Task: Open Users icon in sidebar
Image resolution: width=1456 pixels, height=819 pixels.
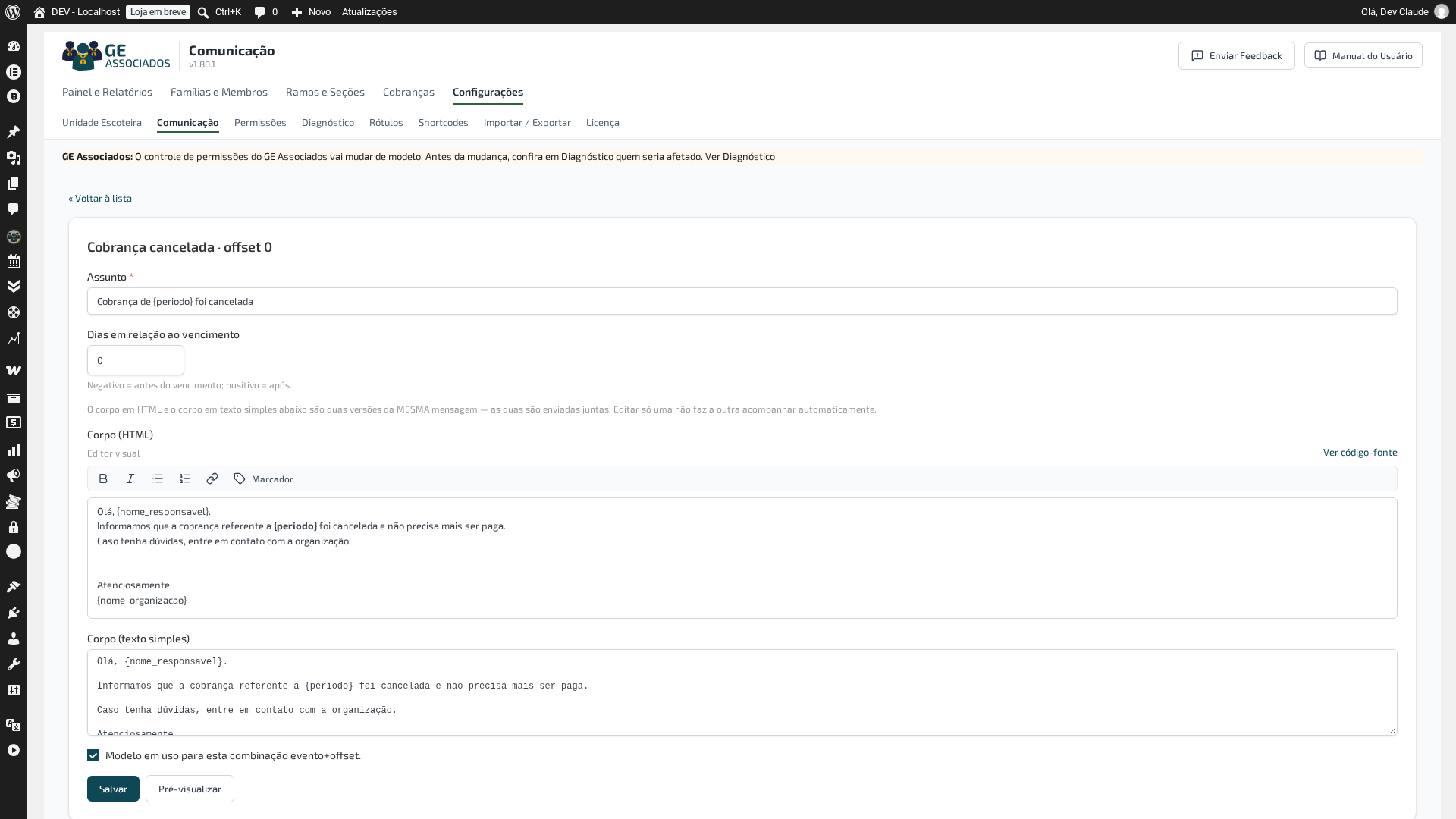Action: 14,639
